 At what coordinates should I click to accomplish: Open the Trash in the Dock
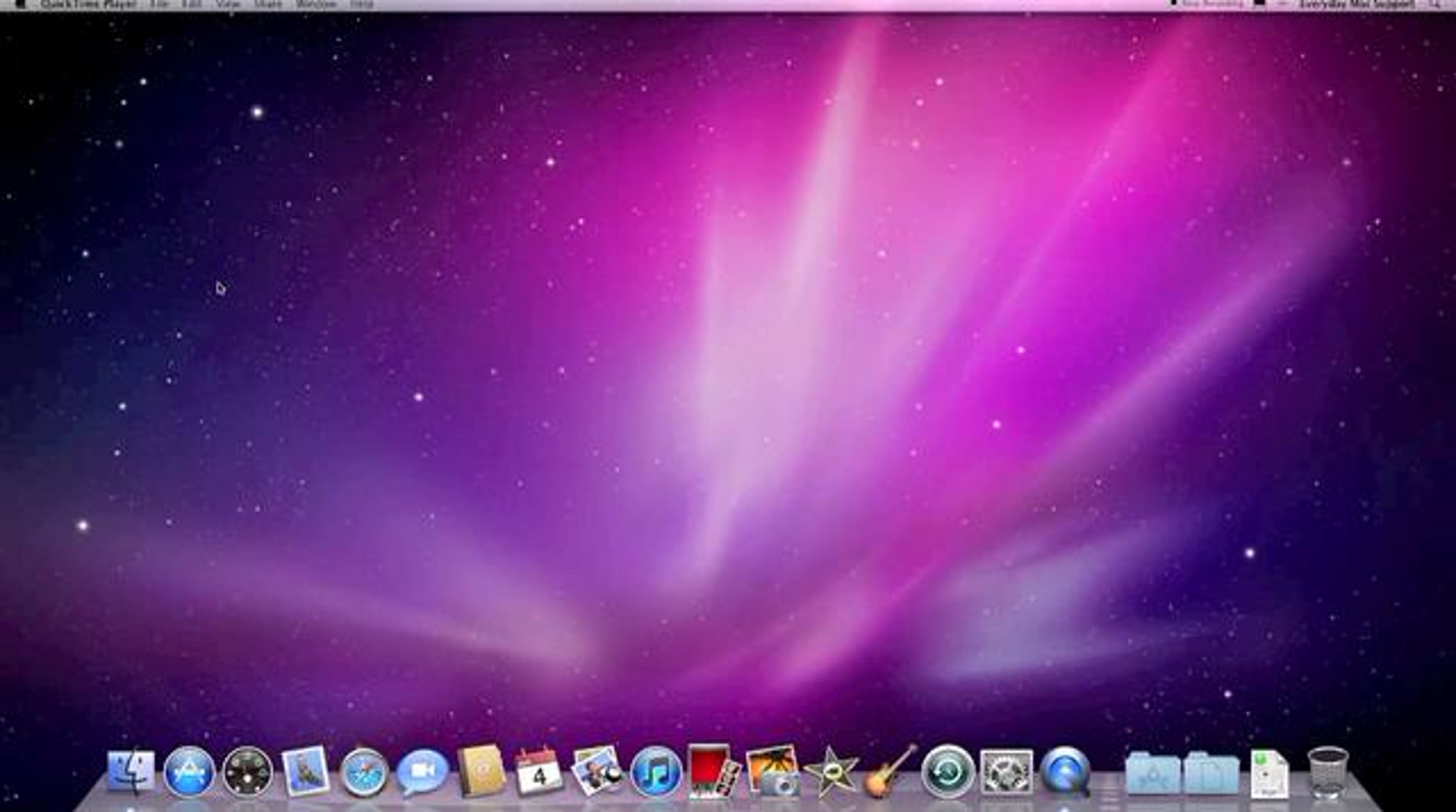click(x=1327, y=772)
